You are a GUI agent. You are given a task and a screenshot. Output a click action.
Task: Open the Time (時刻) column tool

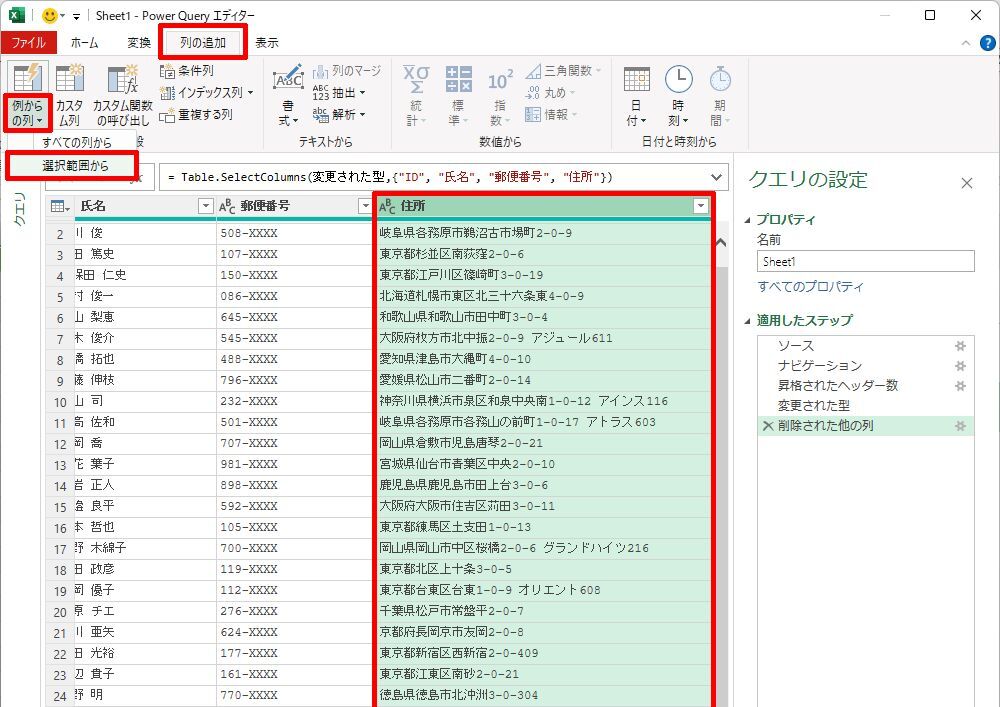[678, 96]
